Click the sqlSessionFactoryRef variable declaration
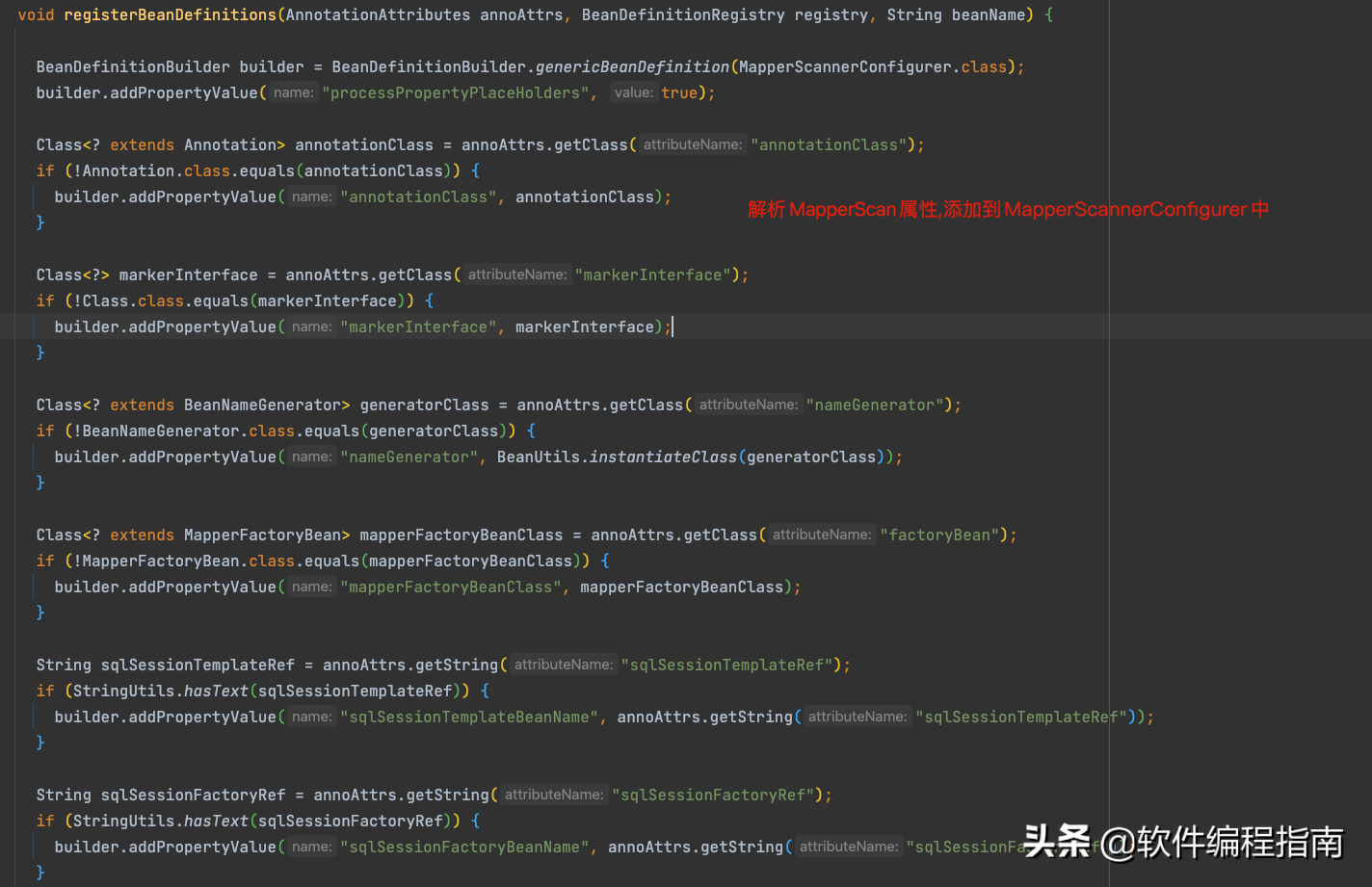The width and height of the screenshot is (1372, 887). (193, 795)
